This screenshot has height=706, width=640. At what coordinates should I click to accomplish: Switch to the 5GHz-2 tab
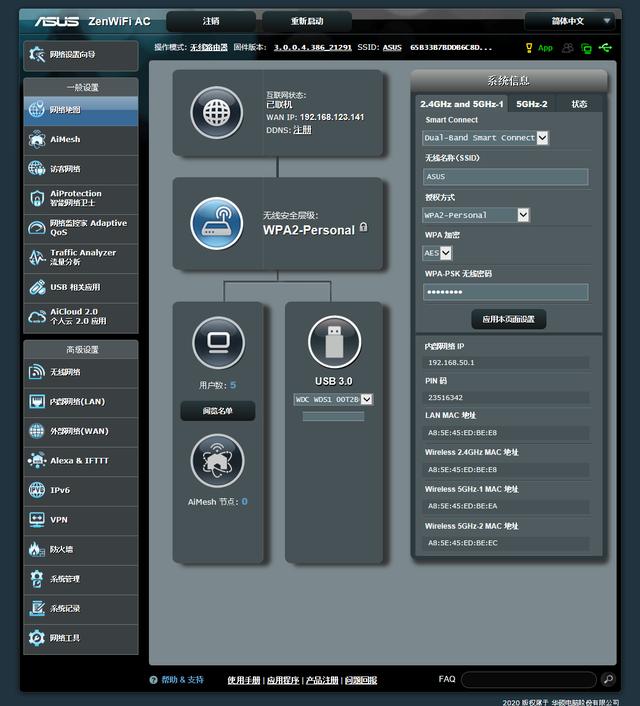[531, 104]
